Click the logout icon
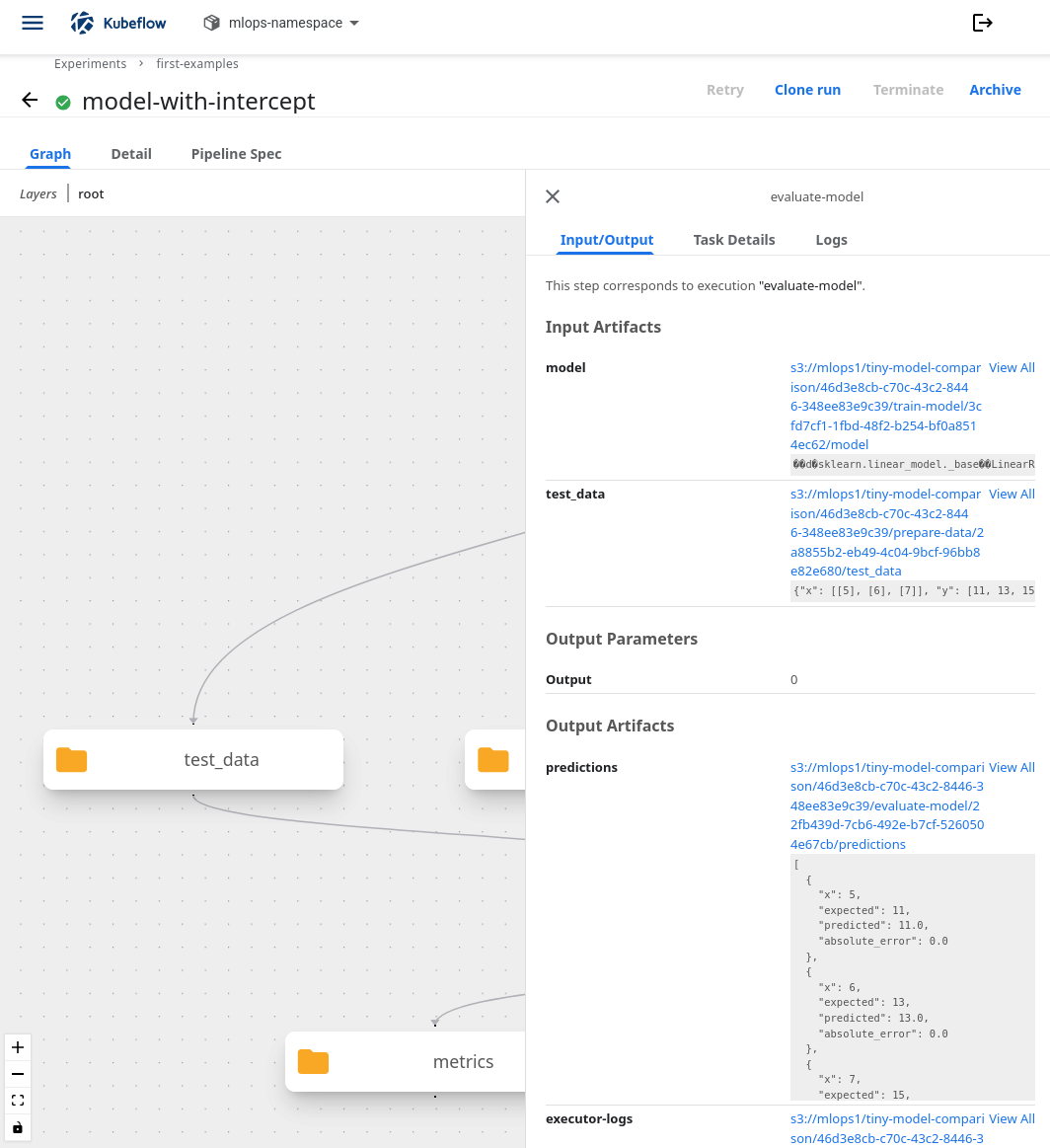 982,23
